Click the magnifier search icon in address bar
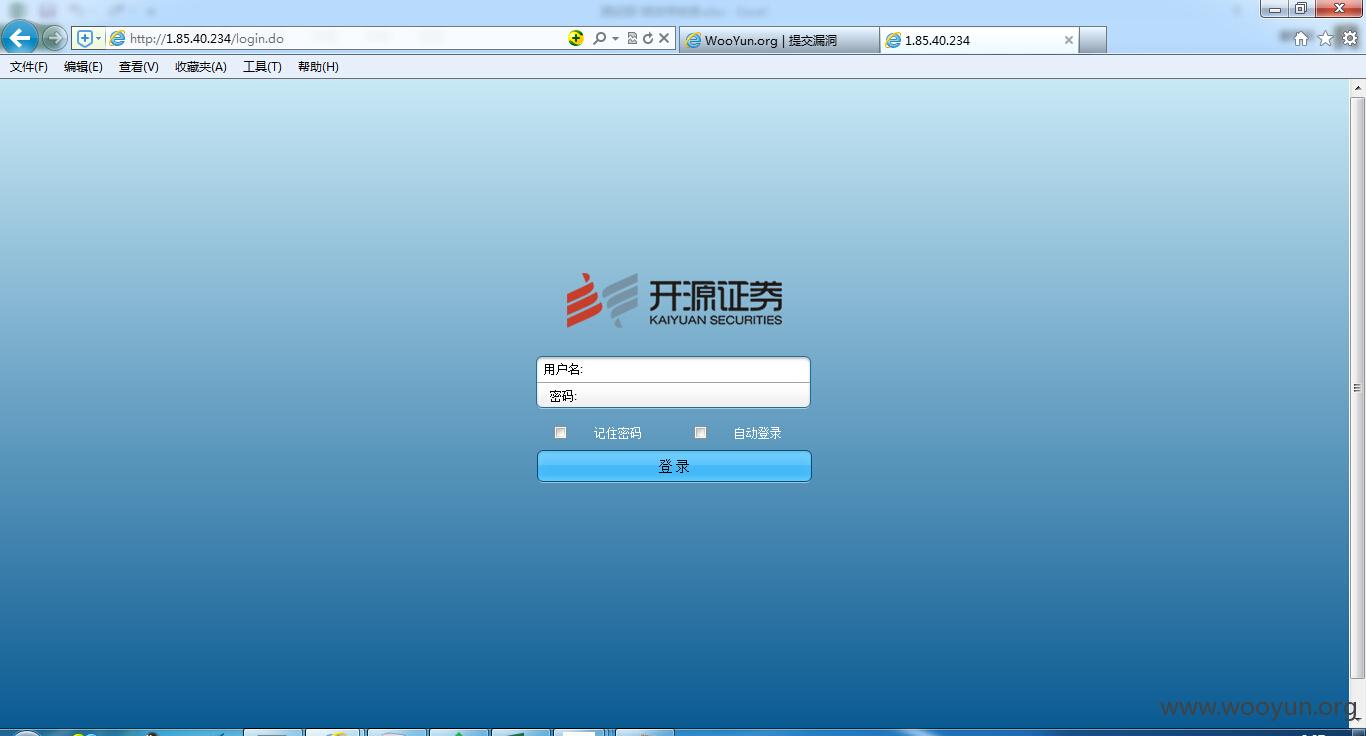1366x736 pixels. pyautogui.click(x=599, y=39)
